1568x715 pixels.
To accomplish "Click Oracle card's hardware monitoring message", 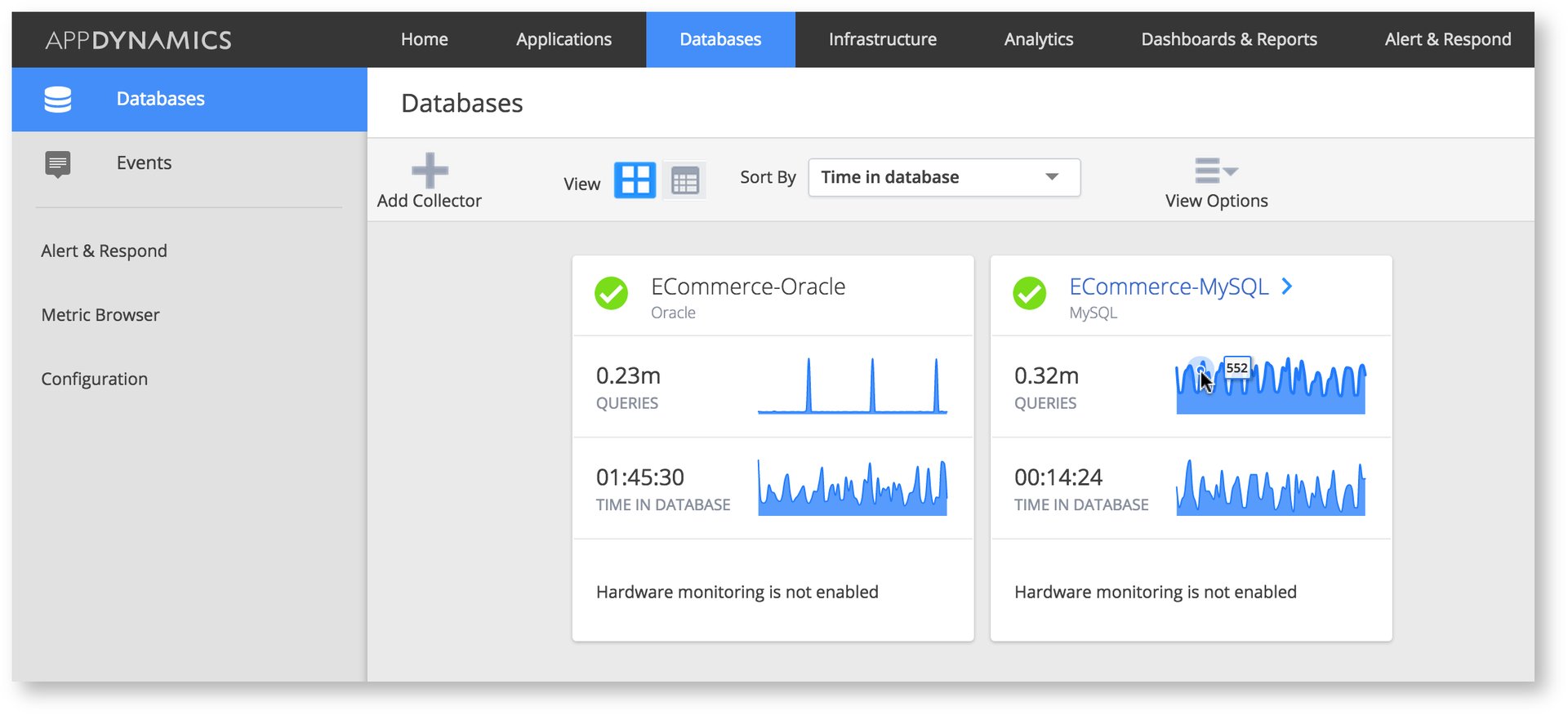I will 737,592.
